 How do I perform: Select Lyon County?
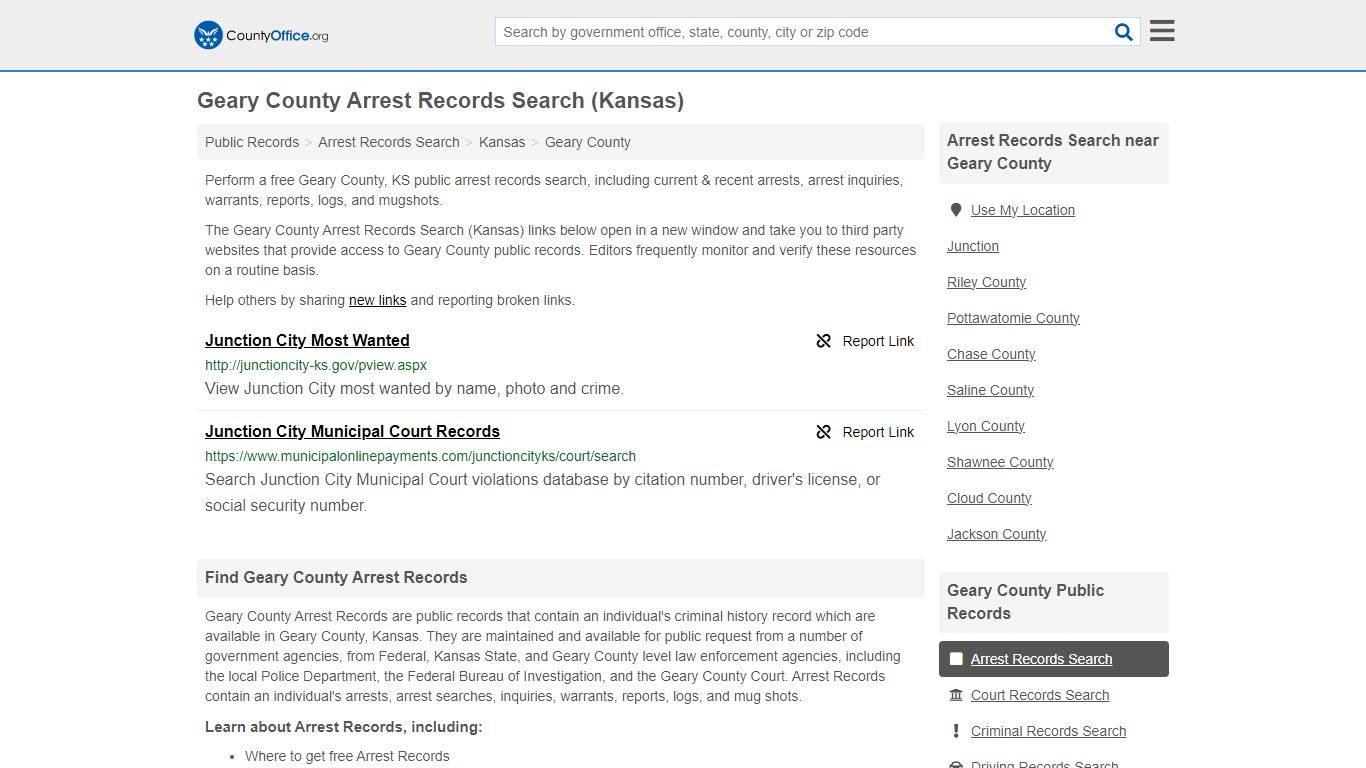point(985,426)
